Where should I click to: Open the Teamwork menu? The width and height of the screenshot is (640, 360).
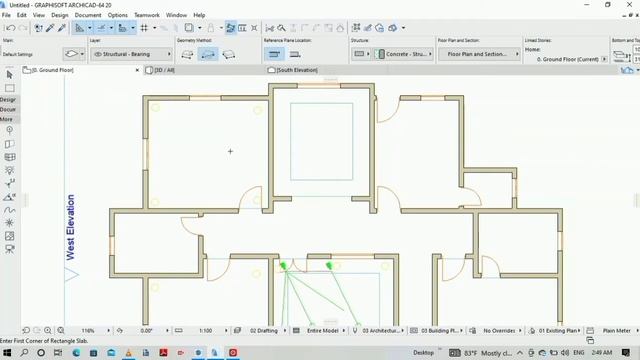[x=147, y=15]
